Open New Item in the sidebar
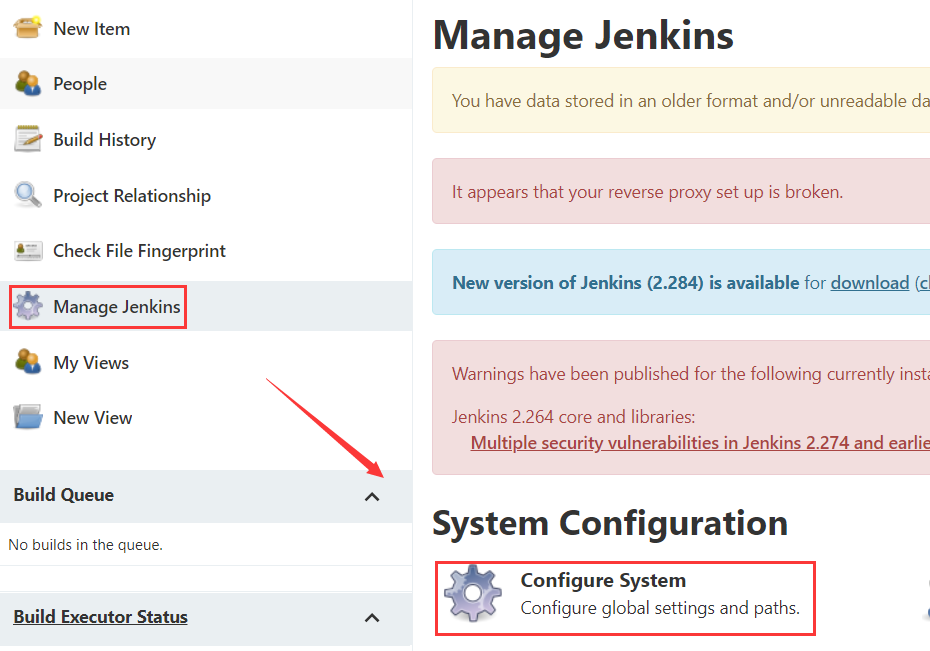 92,28
